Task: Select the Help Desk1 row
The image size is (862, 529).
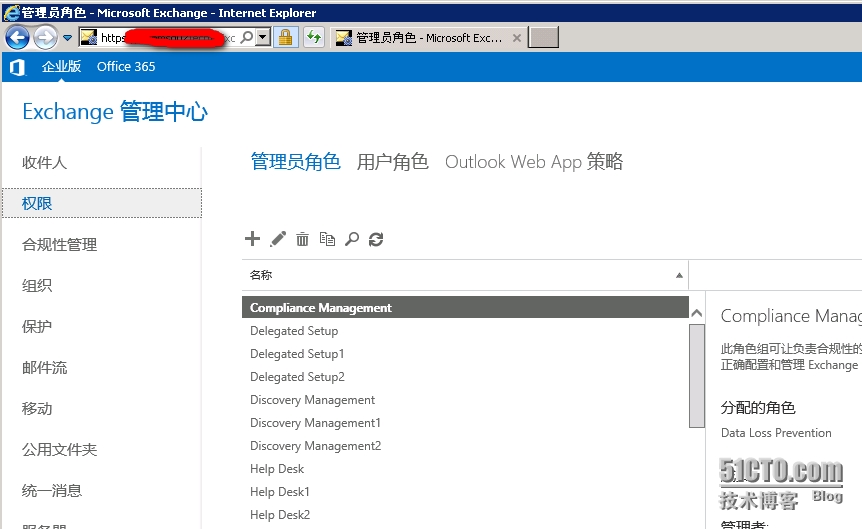Action: point(465,492)
